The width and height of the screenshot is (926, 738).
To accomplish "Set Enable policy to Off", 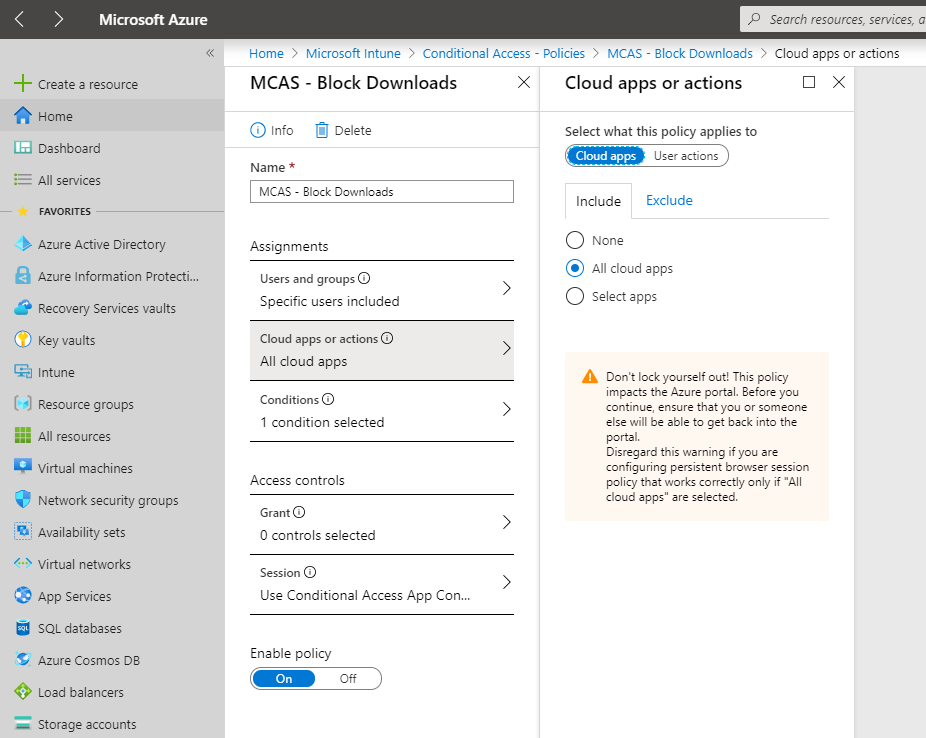I will coord(348,678).
